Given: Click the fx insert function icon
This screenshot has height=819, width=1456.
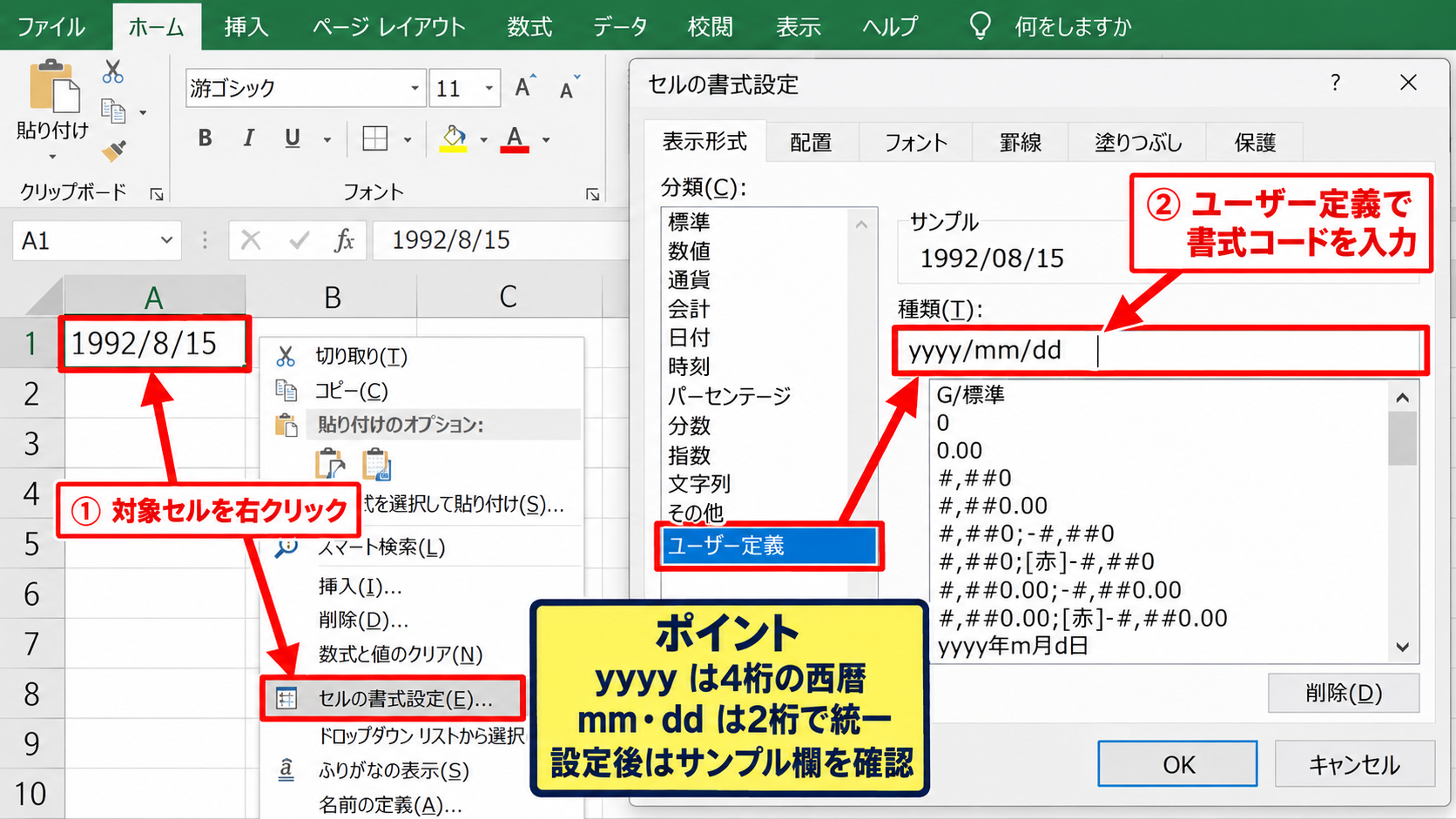Looking at the screenshot, I should (x=344, y=240).
